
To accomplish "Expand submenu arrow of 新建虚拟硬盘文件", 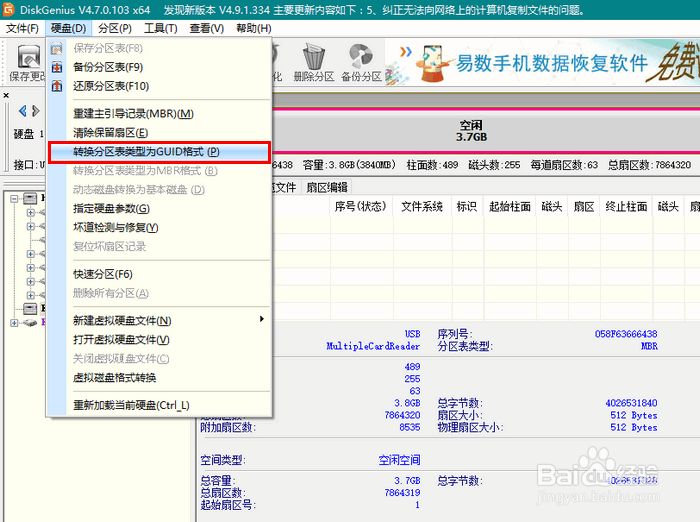I will (262, 319).
